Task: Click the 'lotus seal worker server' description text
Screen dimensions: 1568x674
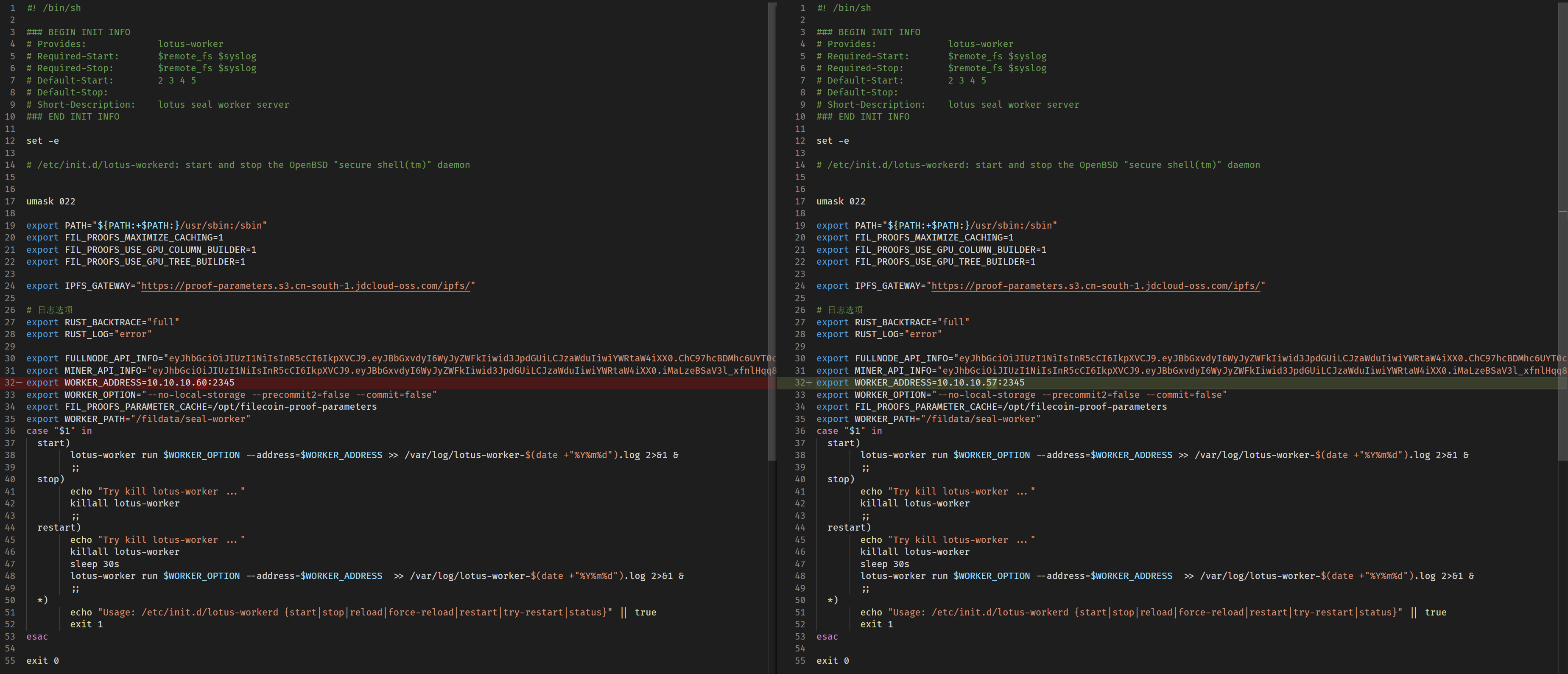Action: 224,104
